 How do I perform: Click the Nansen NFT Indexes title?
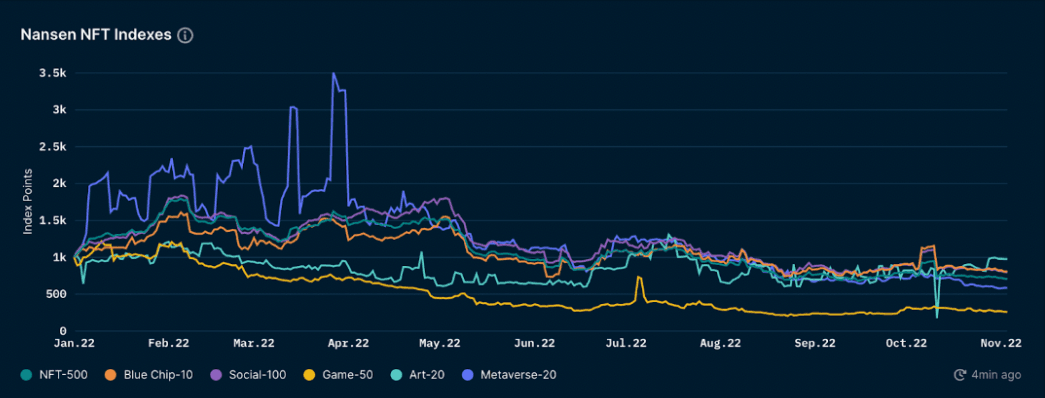96,35
